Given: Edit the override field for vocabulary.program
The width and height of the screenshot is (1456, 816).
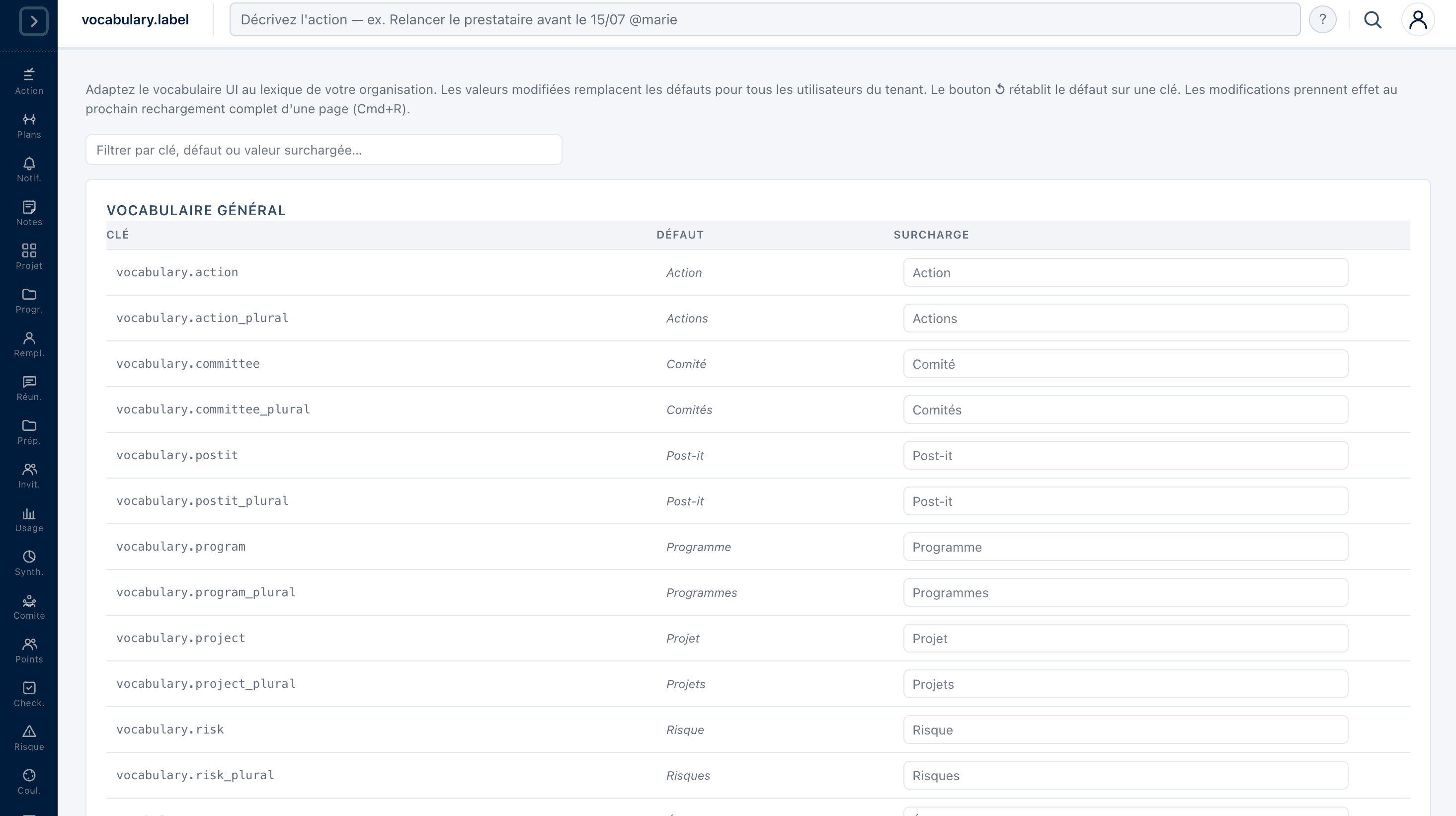Looking at the screenshot, I should [1126, 547].
